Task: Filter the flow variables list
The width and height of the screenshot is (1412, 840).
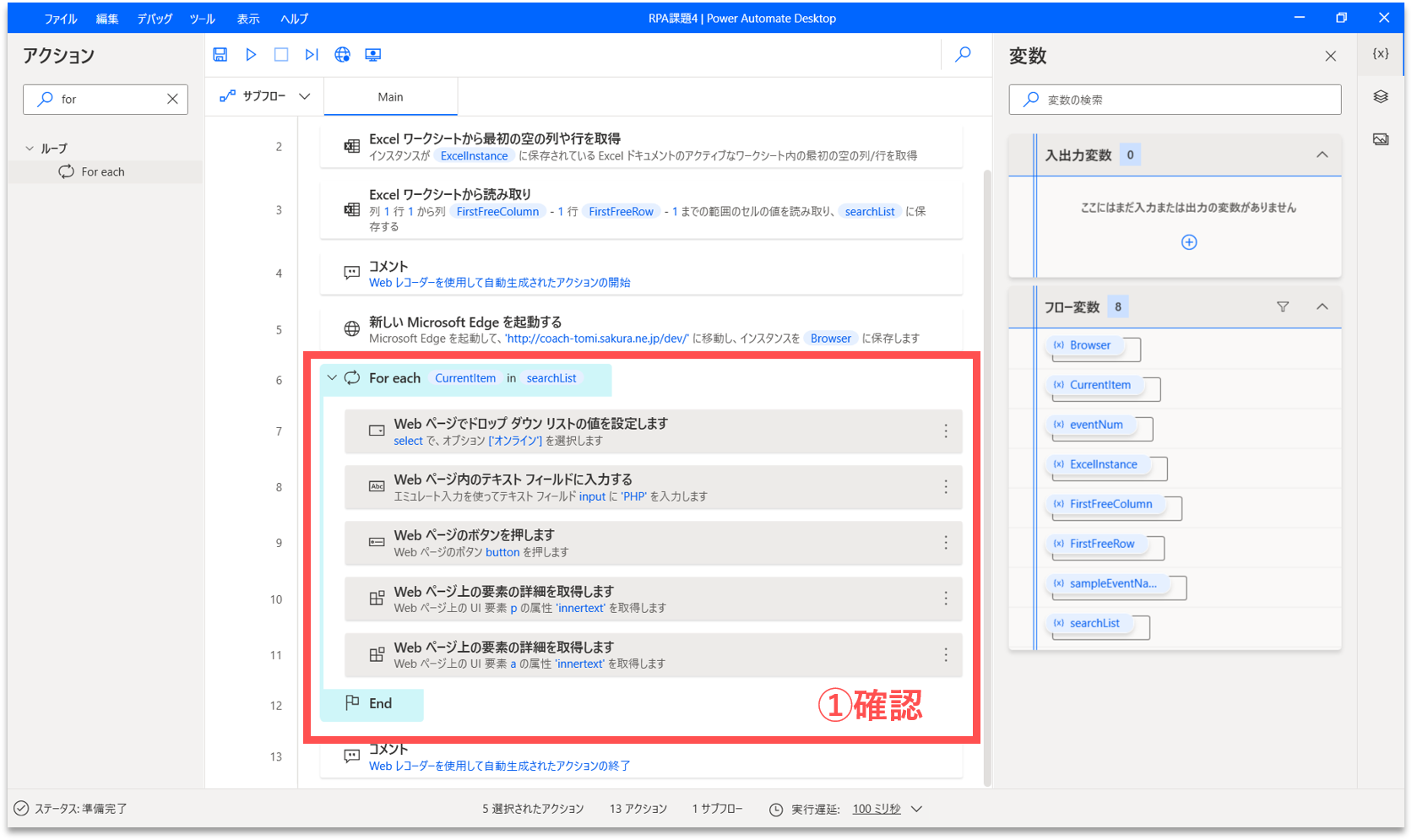Action: [x=1283, y=307]
